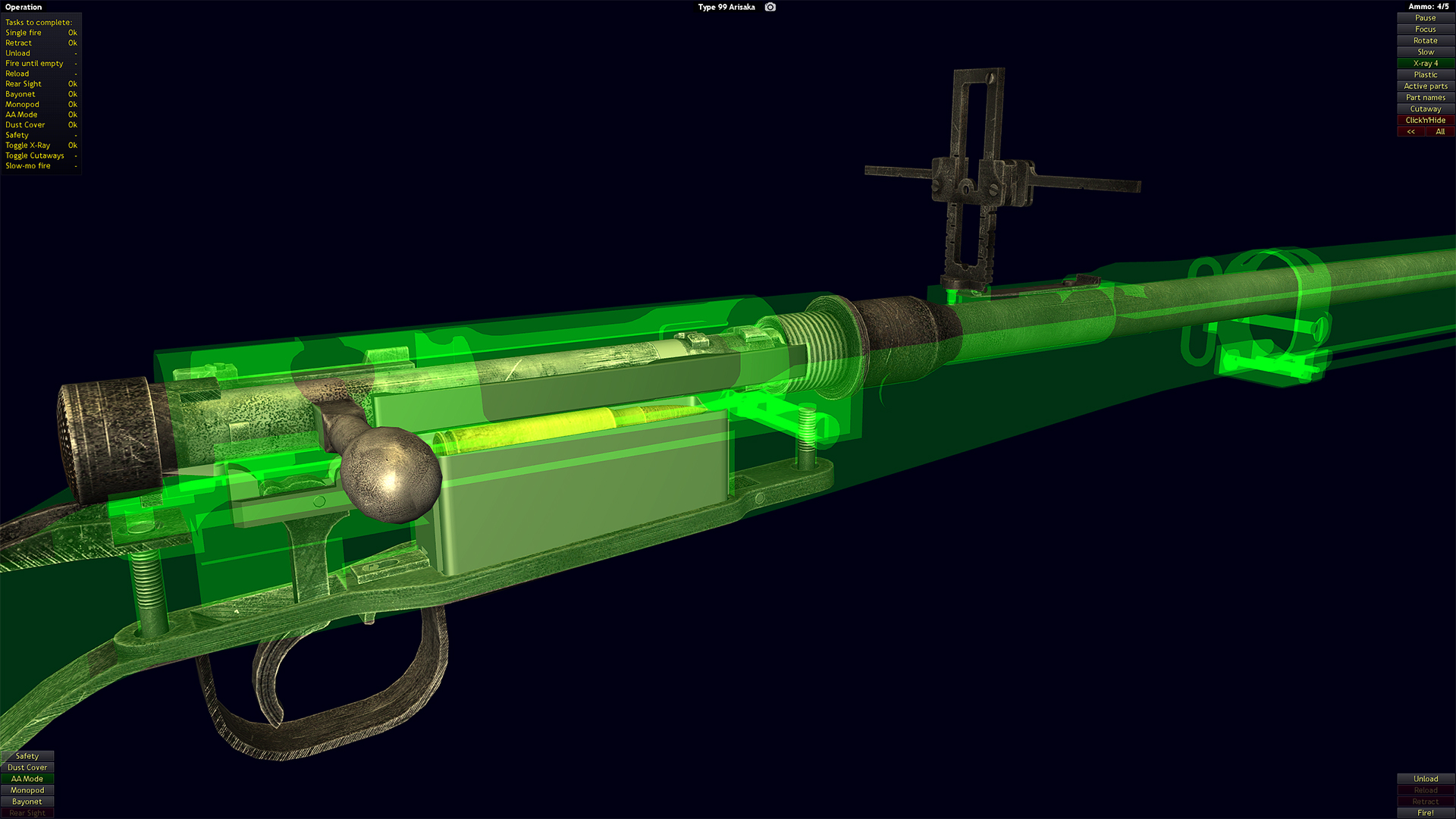Select the 'Slow-mo fire' task row
The width and height of the screenshot is (1456, 819).
tap(41, 166)
